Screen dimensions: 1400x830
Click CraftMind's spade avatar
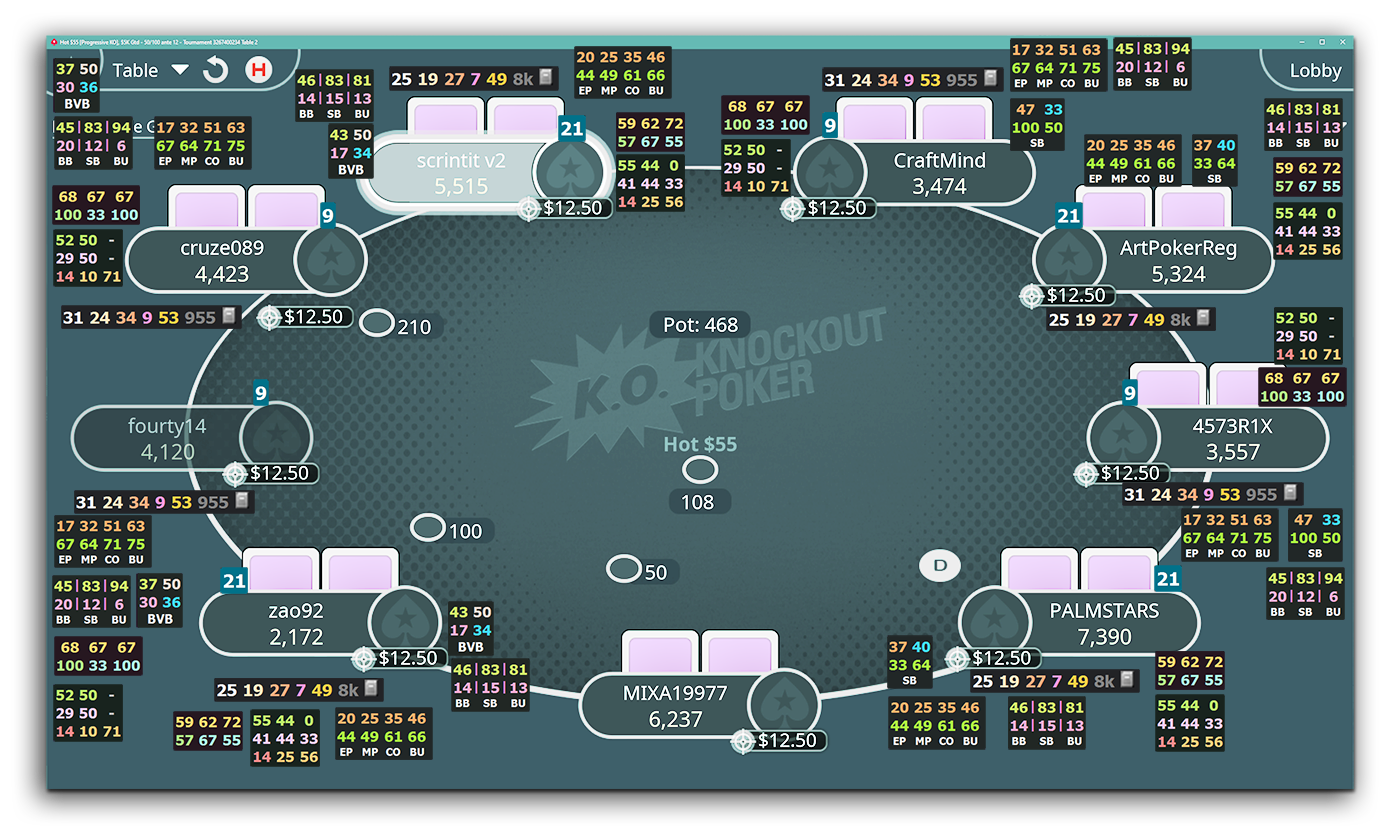(832, 171)
